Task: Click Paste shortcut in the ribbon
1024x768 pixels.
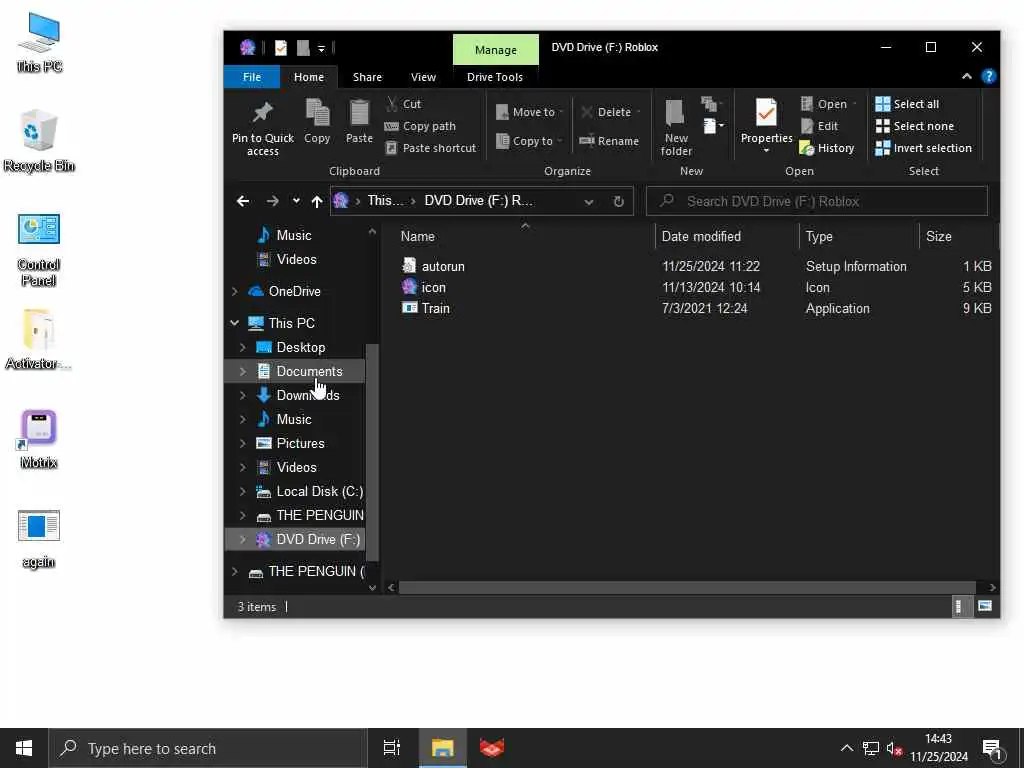Action: 431,148
